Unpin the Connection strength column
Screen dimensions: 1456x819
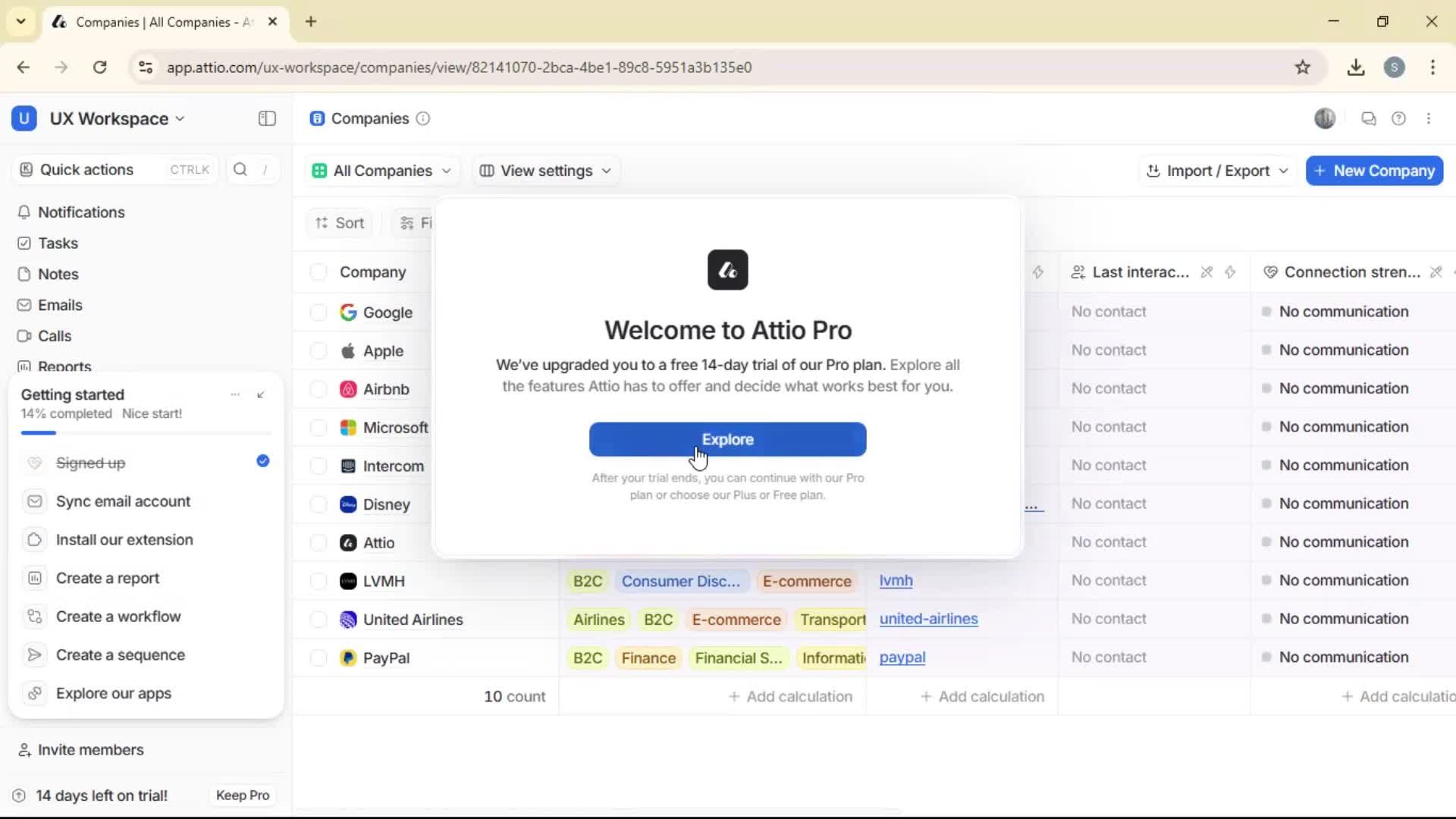(1436, 271)
